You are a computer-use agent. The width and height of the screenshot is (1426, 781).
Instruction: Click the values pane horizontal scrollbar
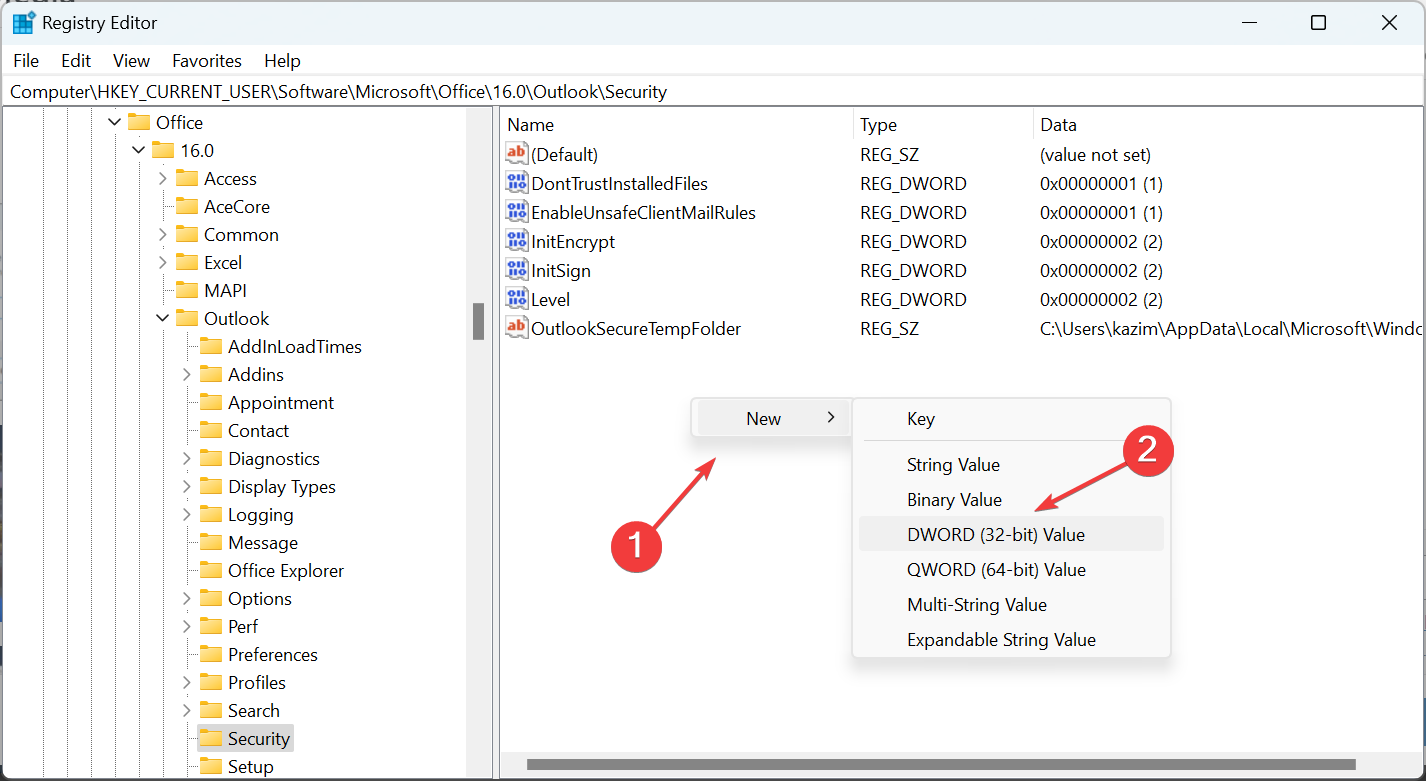(x=941, y=765)
